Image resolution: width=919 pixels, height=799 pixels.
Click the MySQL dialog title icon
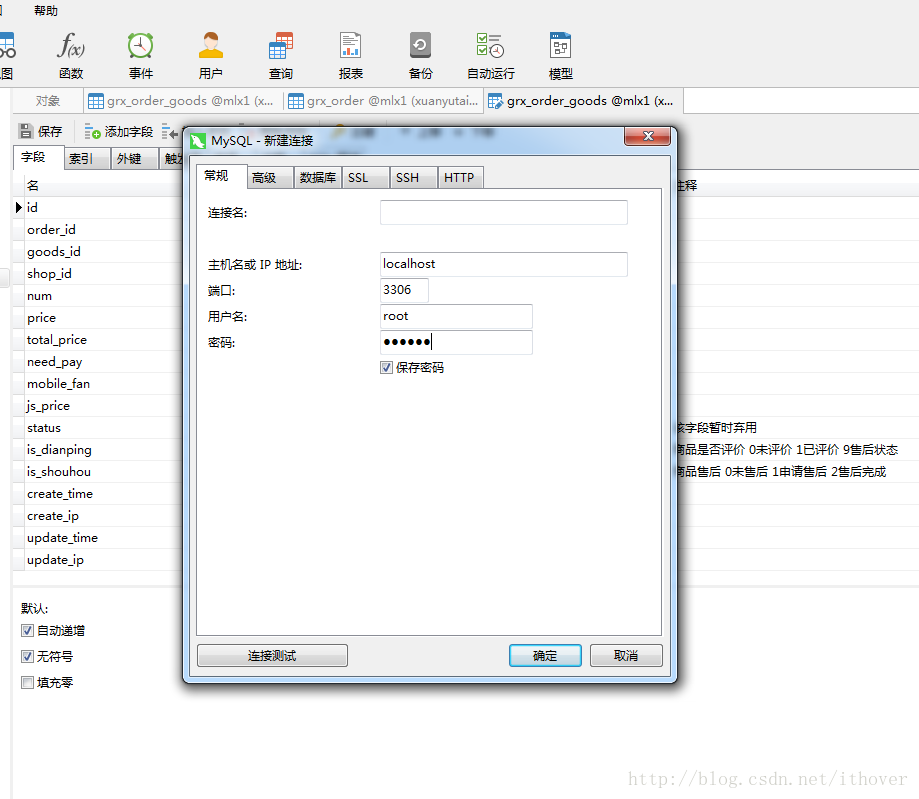[x=198, y=141]
